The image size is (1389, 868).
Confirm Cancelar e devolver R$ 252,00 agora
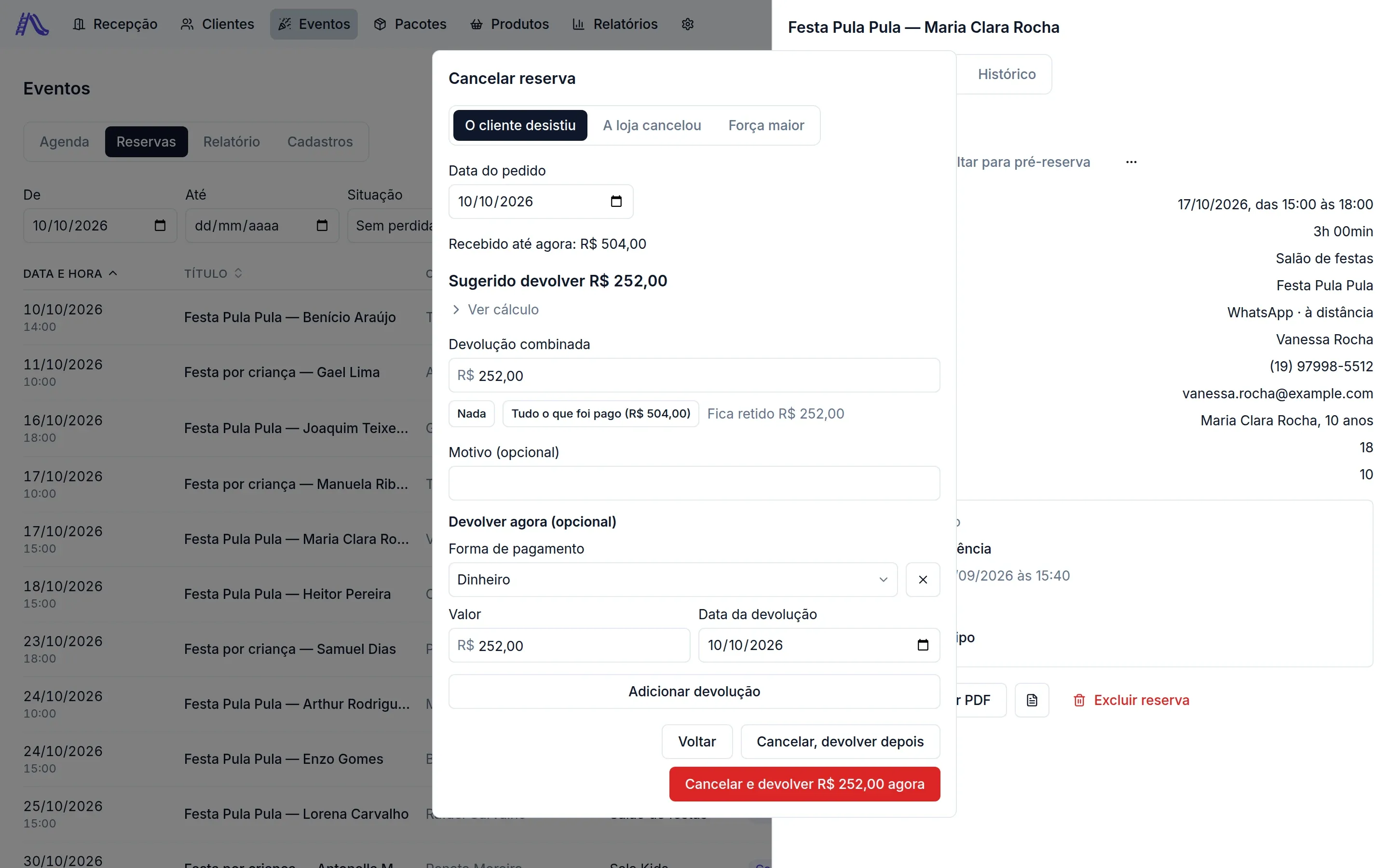(804, 784)
